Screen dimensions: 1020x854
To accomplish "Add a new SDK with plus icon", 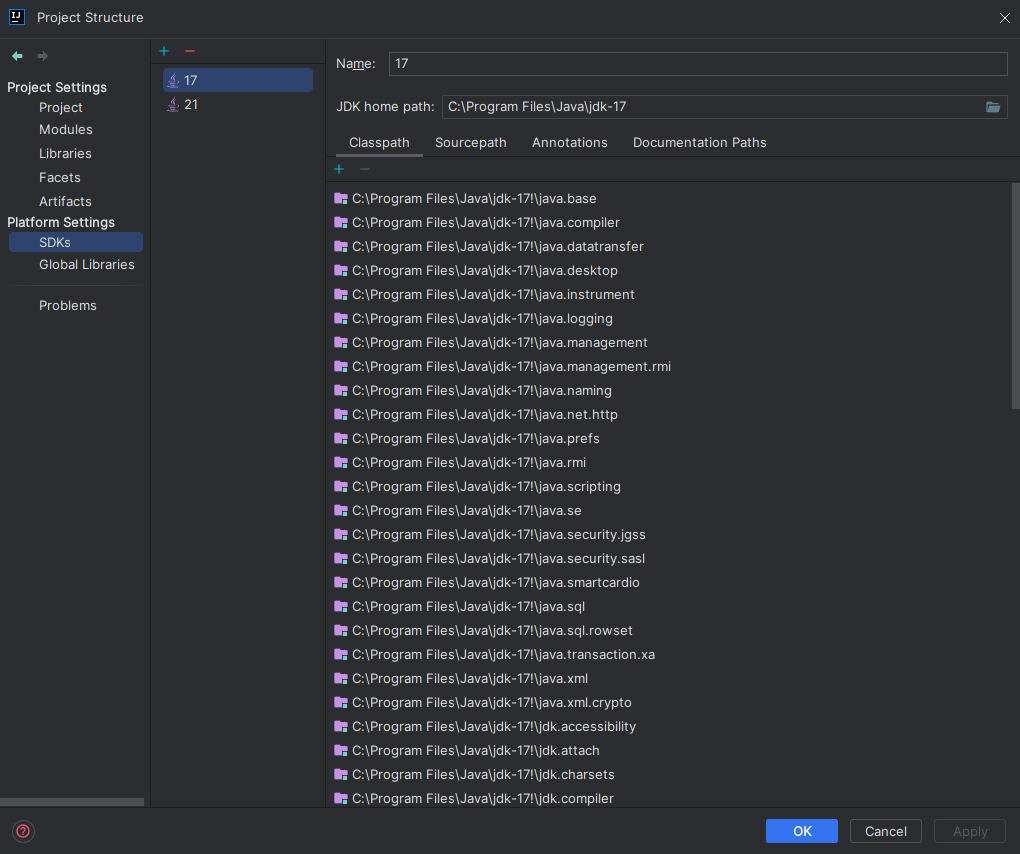I will point(164,51).
